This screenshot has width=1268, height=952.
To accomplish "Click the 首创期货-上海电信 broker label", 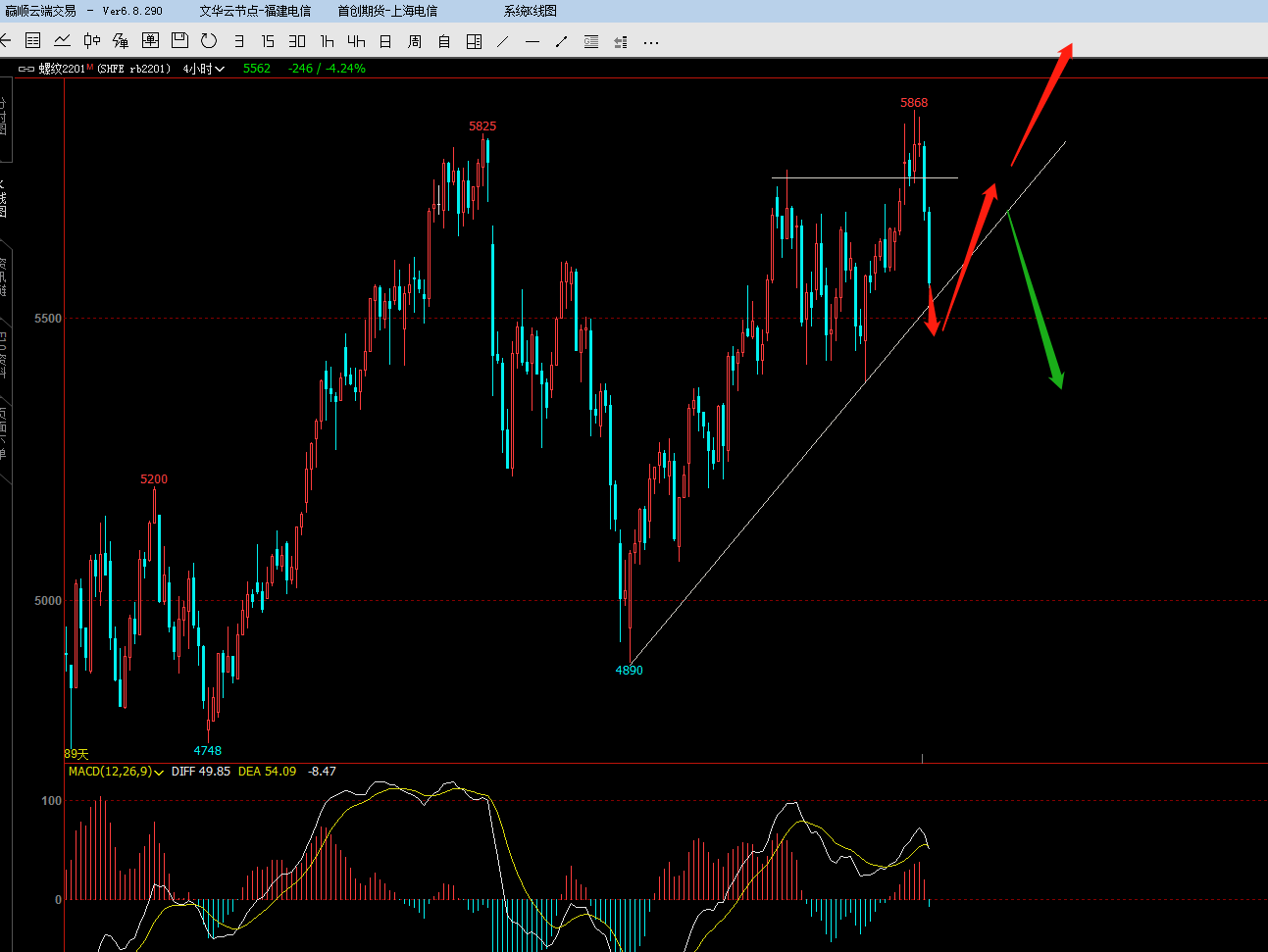I will click(x=387, y=11).
